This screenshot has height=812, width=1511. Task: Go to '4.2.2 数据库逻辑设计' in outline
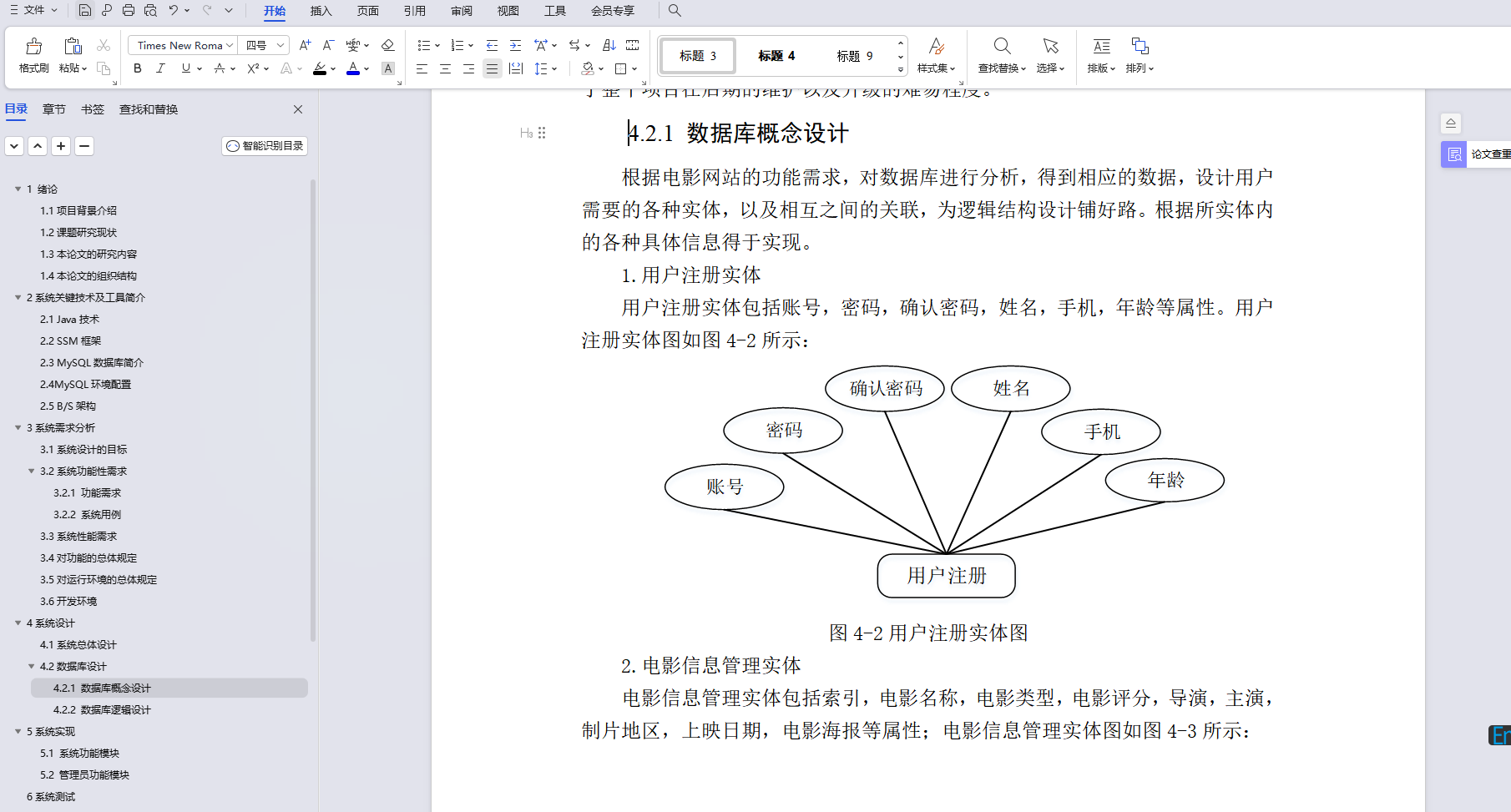tap(102, 709)
